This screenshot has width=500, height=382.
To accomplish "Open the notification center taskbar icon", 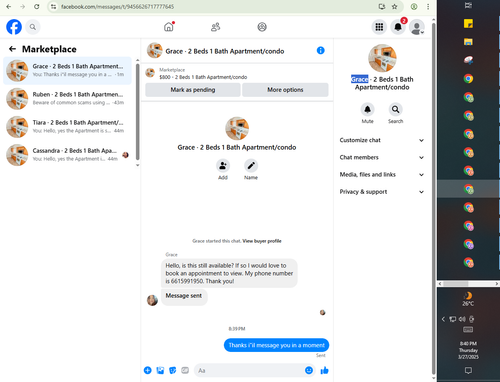I will click(x=468, y=370).
